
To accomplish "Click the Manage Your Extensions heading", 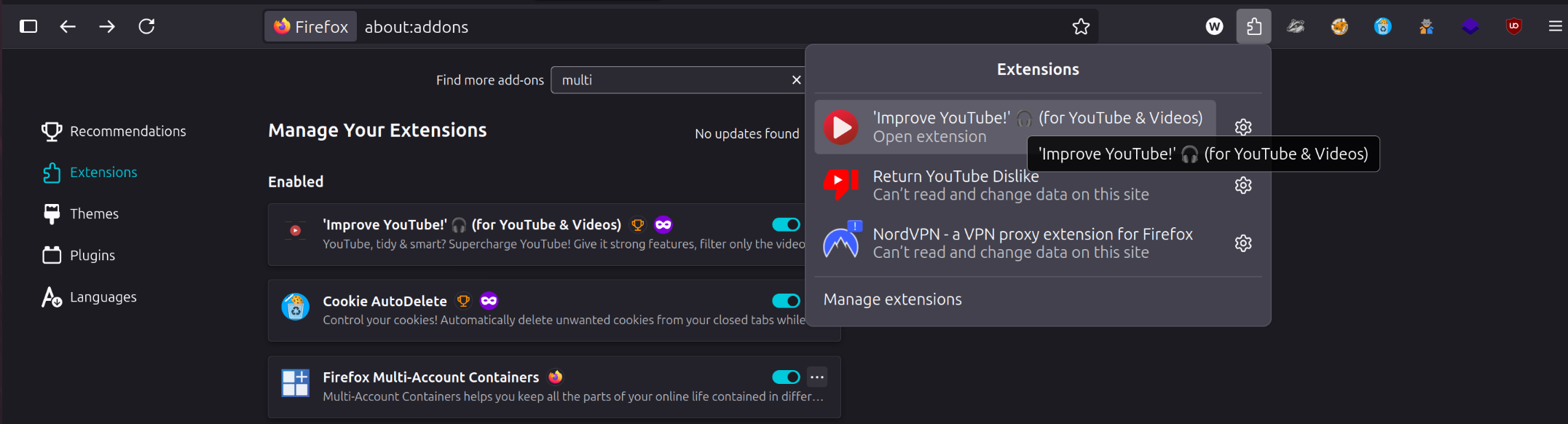I will [377, 130].
